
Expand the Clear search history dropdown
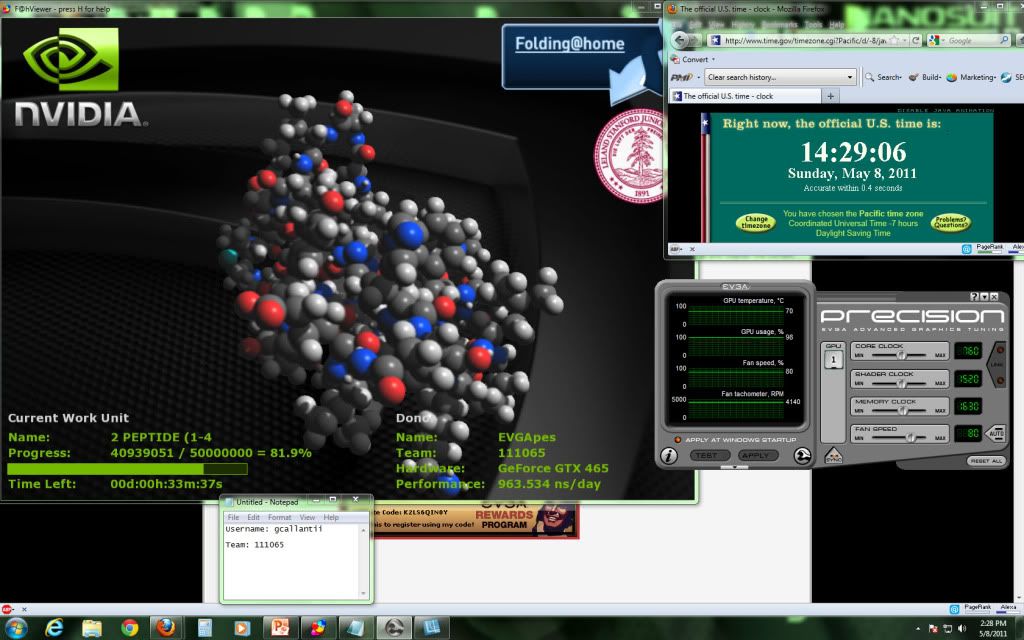tap(850, 77)
